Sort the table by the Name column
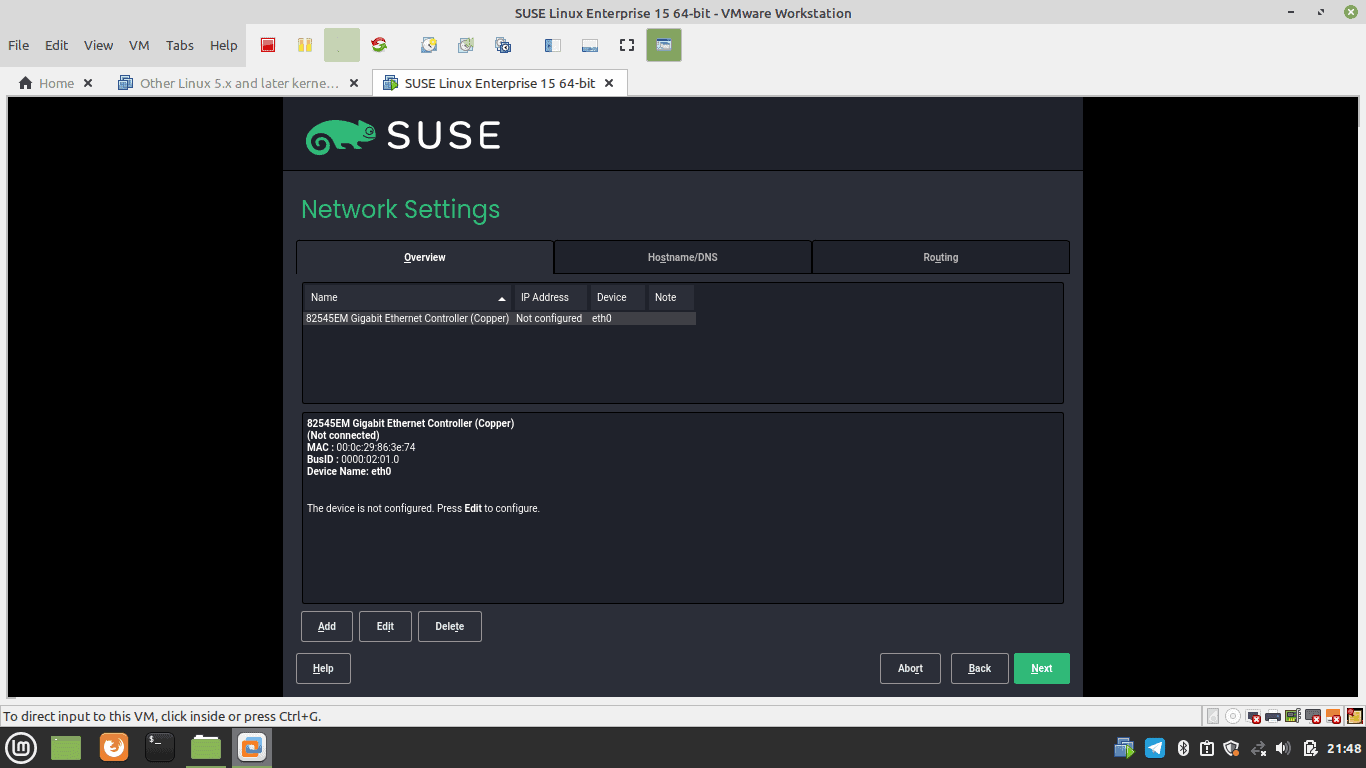 click(408, 297)
